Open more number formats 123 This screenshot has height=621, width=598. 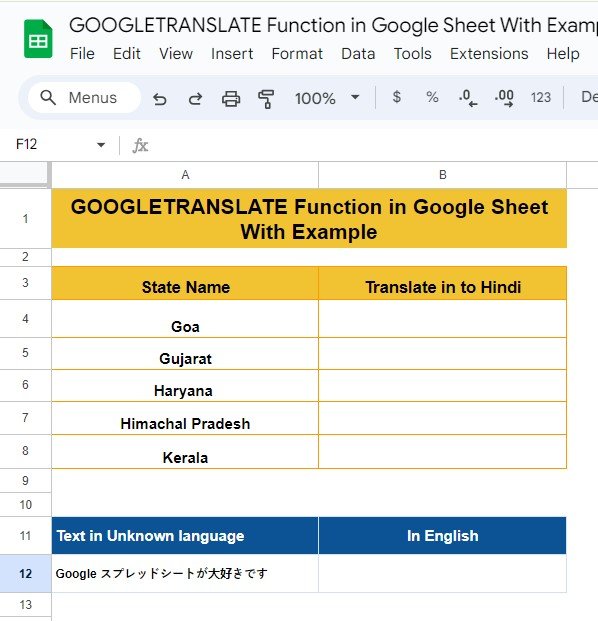coord(541,97)
